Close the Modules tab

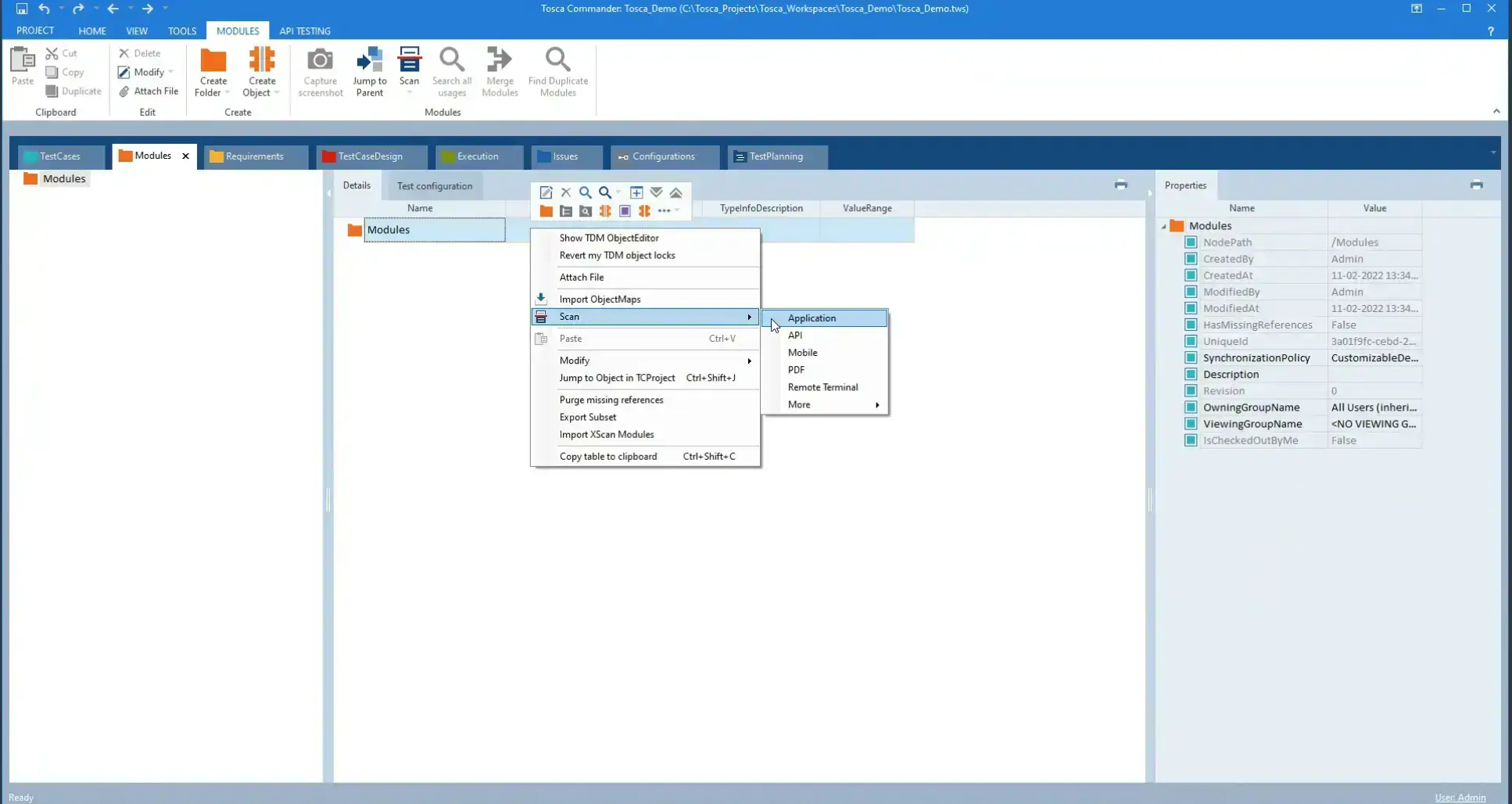(185, 156)
